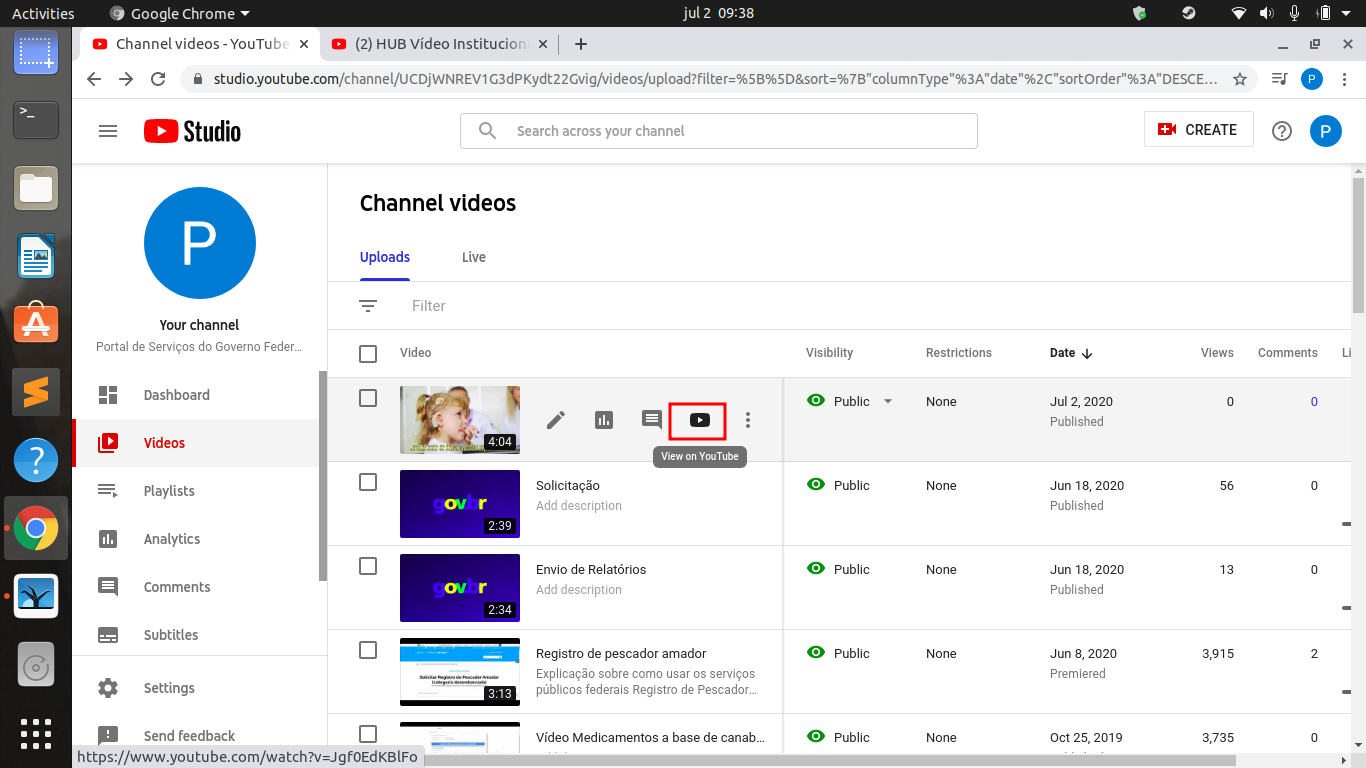Open Google Chrome app menu in top bar

tap(180, 14)
